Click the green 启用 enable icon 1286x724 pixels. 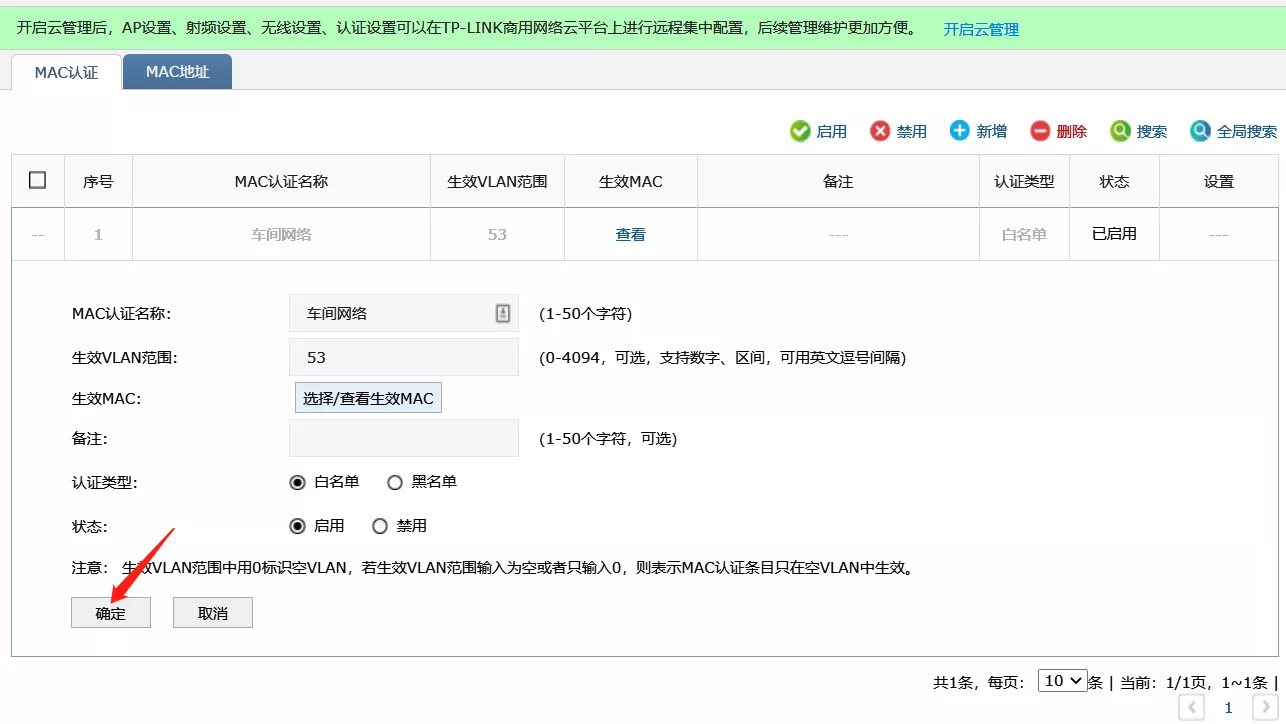[800, 131]
